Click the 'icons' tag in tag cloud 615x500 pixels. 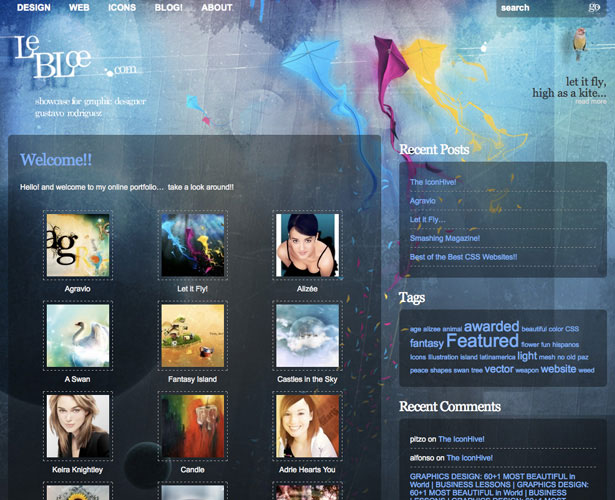point(418,357)
